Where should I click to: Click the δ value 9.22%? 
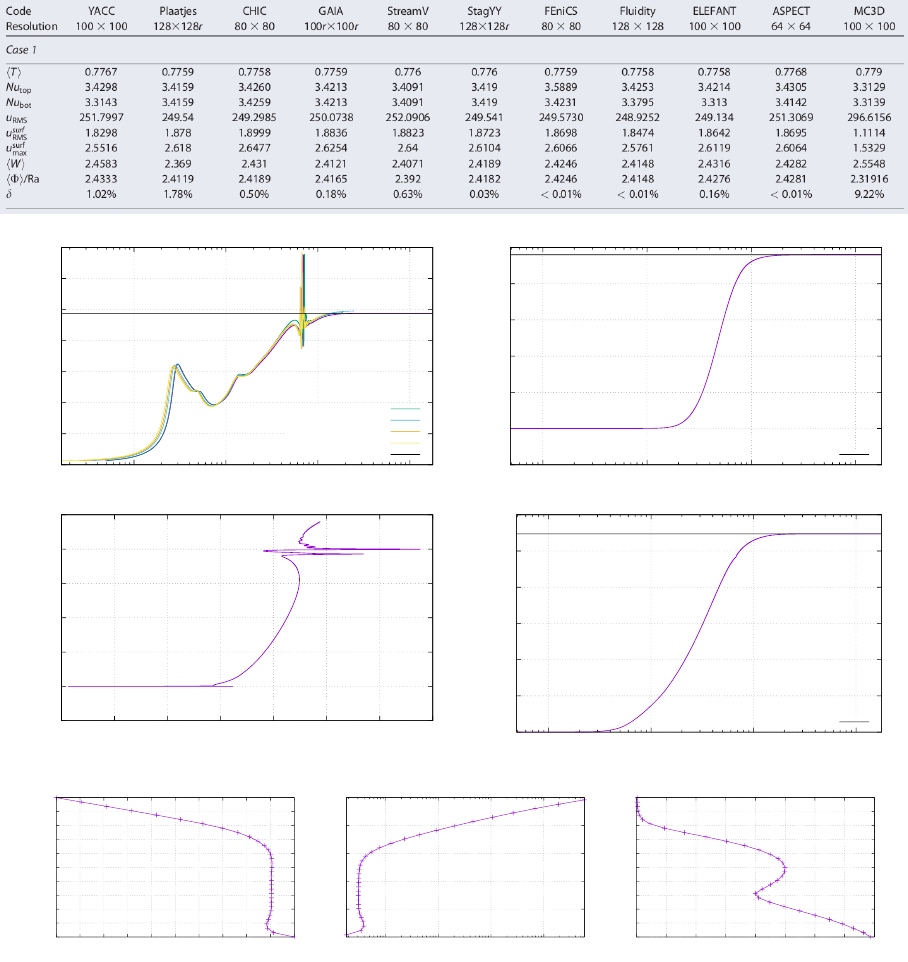point(869,194)
